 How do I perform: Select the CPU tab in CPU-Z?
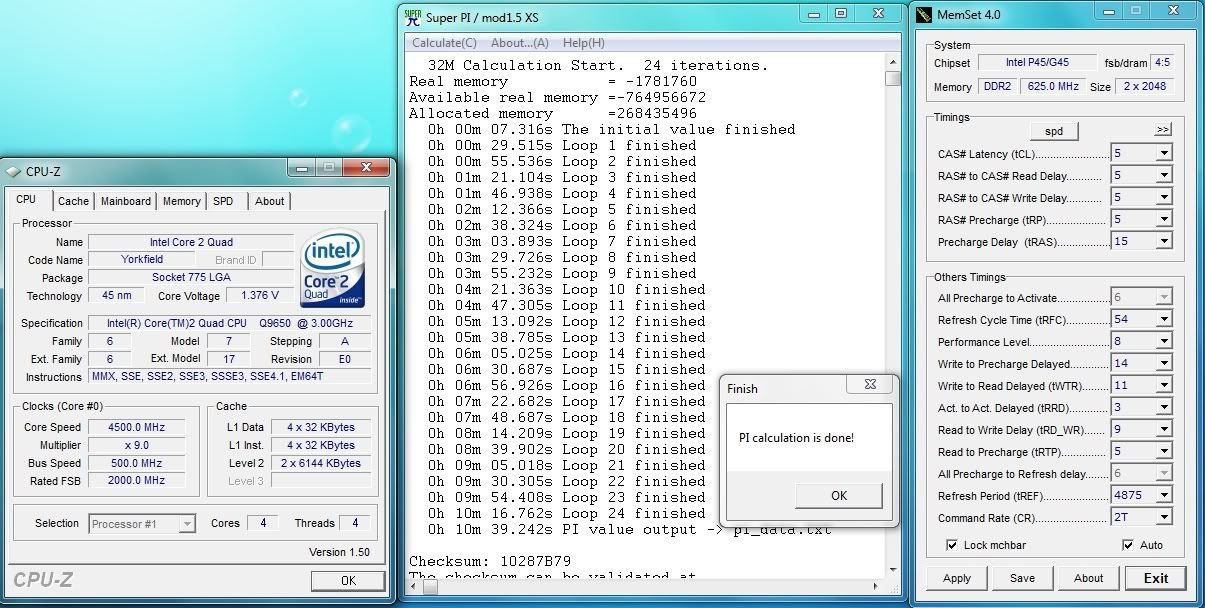26,200
